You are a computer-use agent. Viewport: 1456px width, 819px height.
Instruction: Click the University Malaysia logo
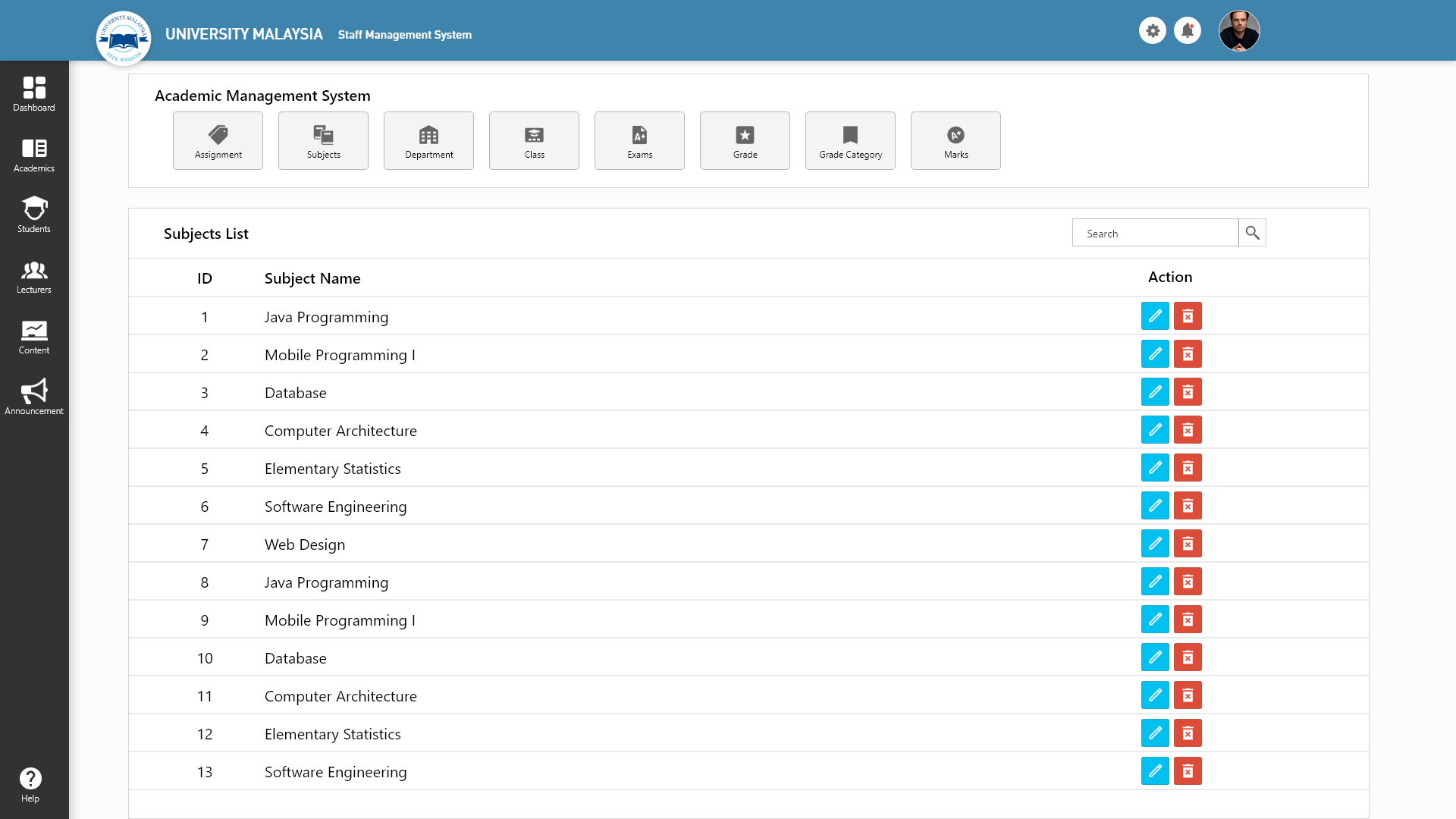[124, 38]
